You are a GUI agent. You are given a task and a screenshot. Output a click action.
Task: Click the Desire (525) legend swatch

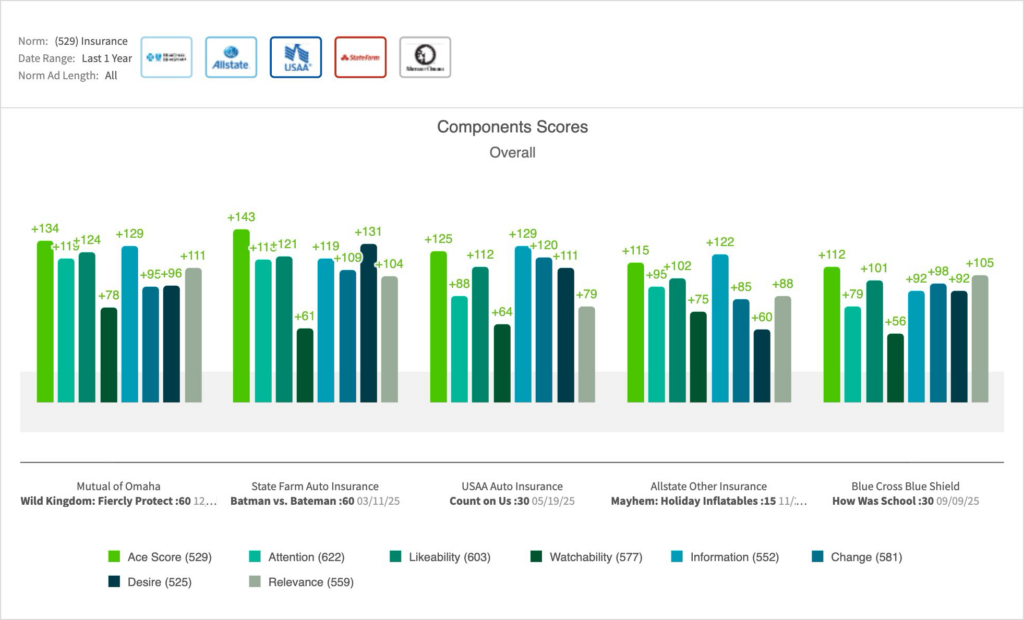114,582
